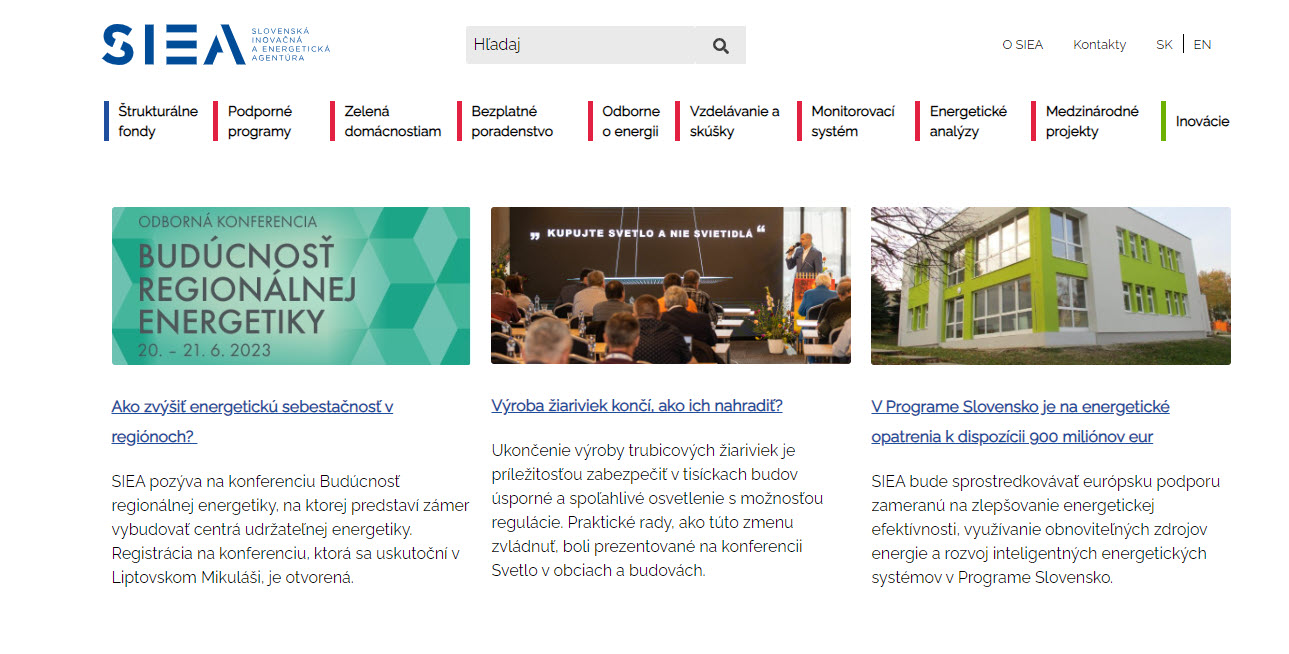Switch site language to EN

1201,44
